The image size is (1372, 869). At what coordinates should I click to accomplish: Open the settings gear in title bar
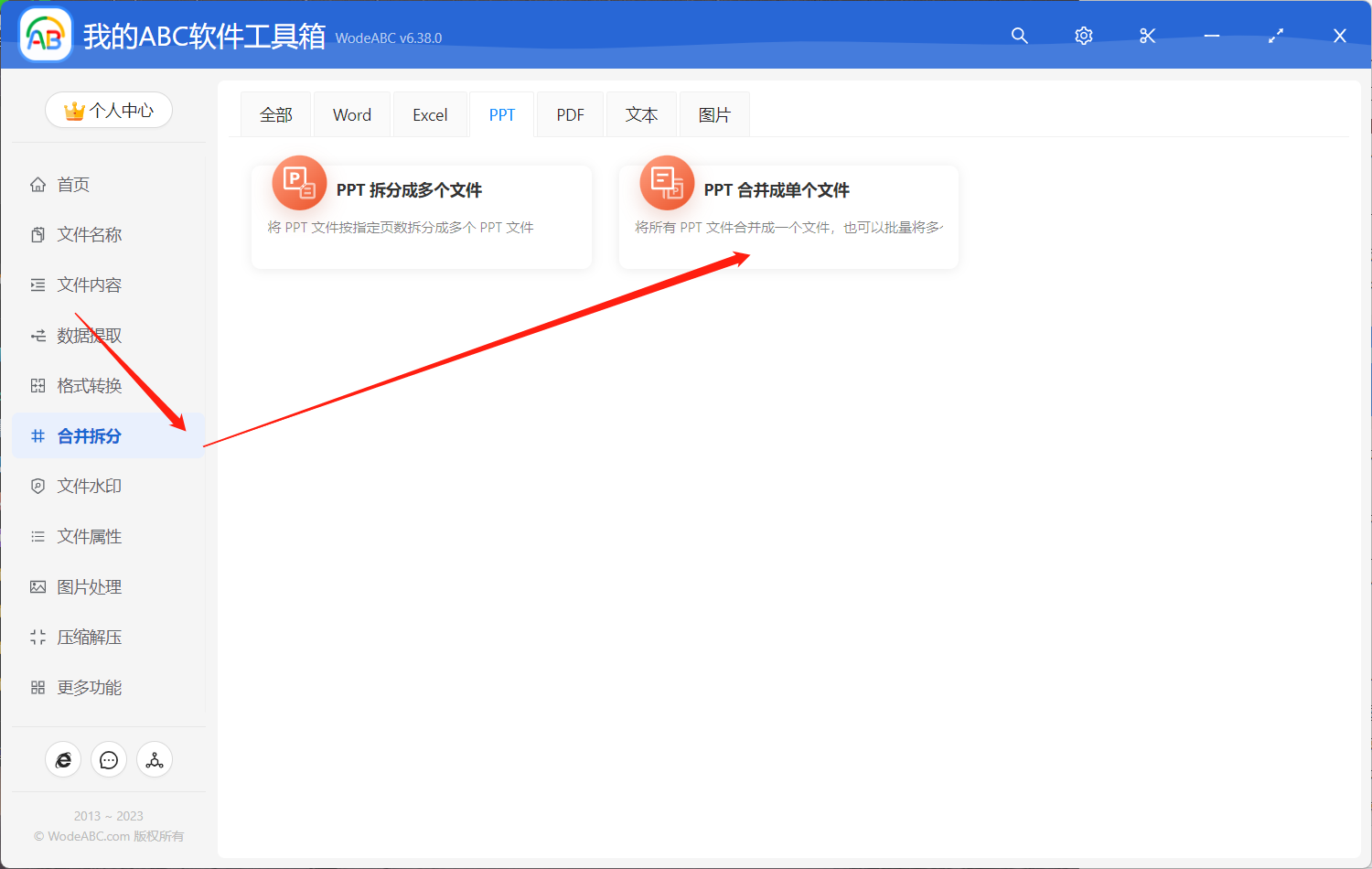pyautogui.click(x=1083, y=36)
